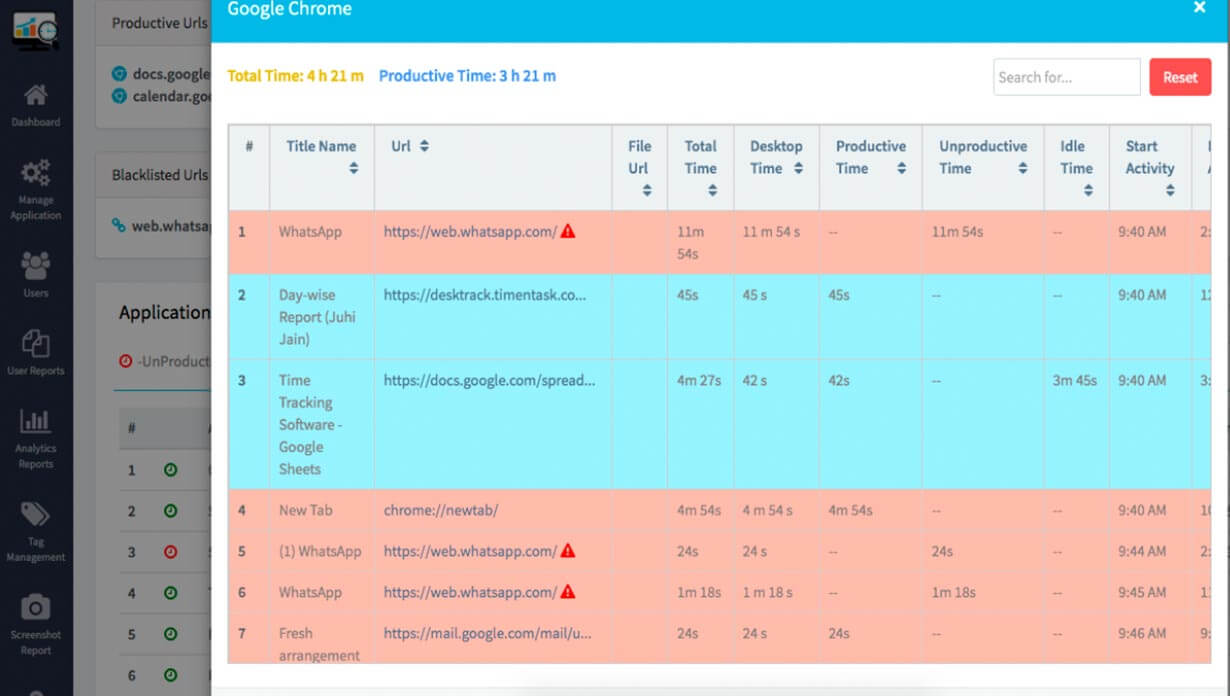Open User Reports in the sidebar
Image resolution: width=1230 pixels, height=696 pixels.
[x=35, y=345]
